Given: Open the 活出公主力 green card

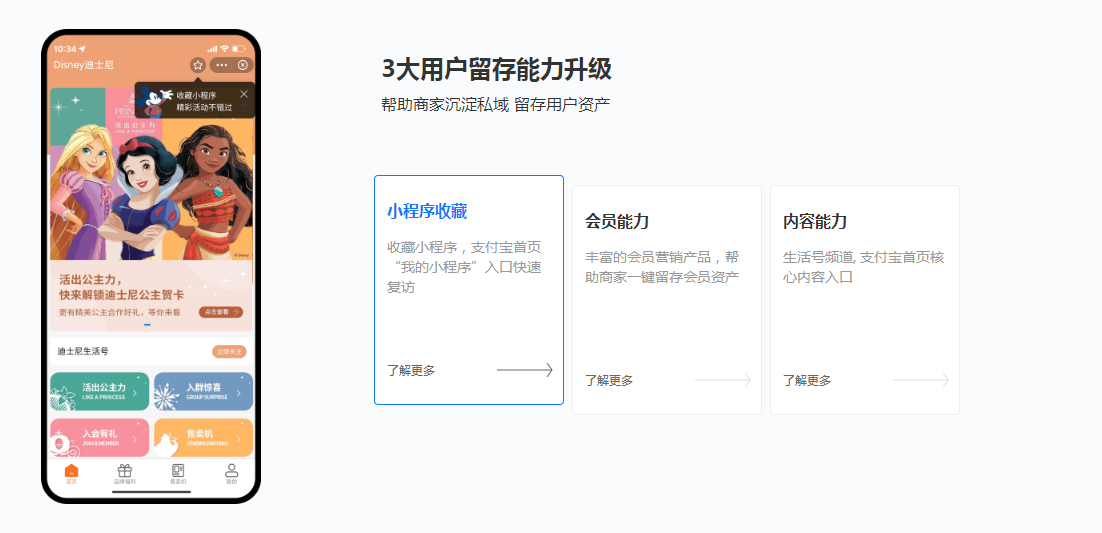Looking at the screenshot, I should [99, 391].
